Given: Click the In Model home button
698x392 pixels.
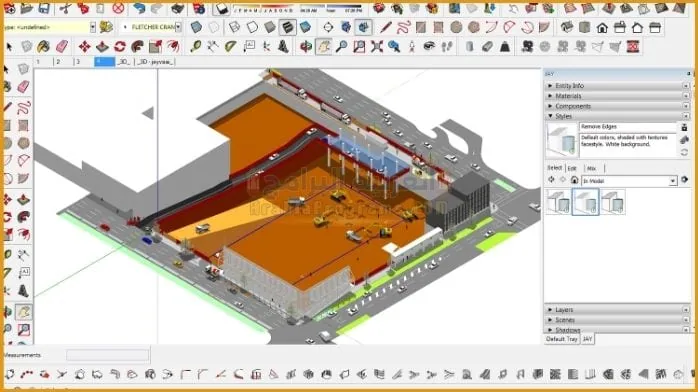Looking at the screenshot, I should click(x=575, y=180).
